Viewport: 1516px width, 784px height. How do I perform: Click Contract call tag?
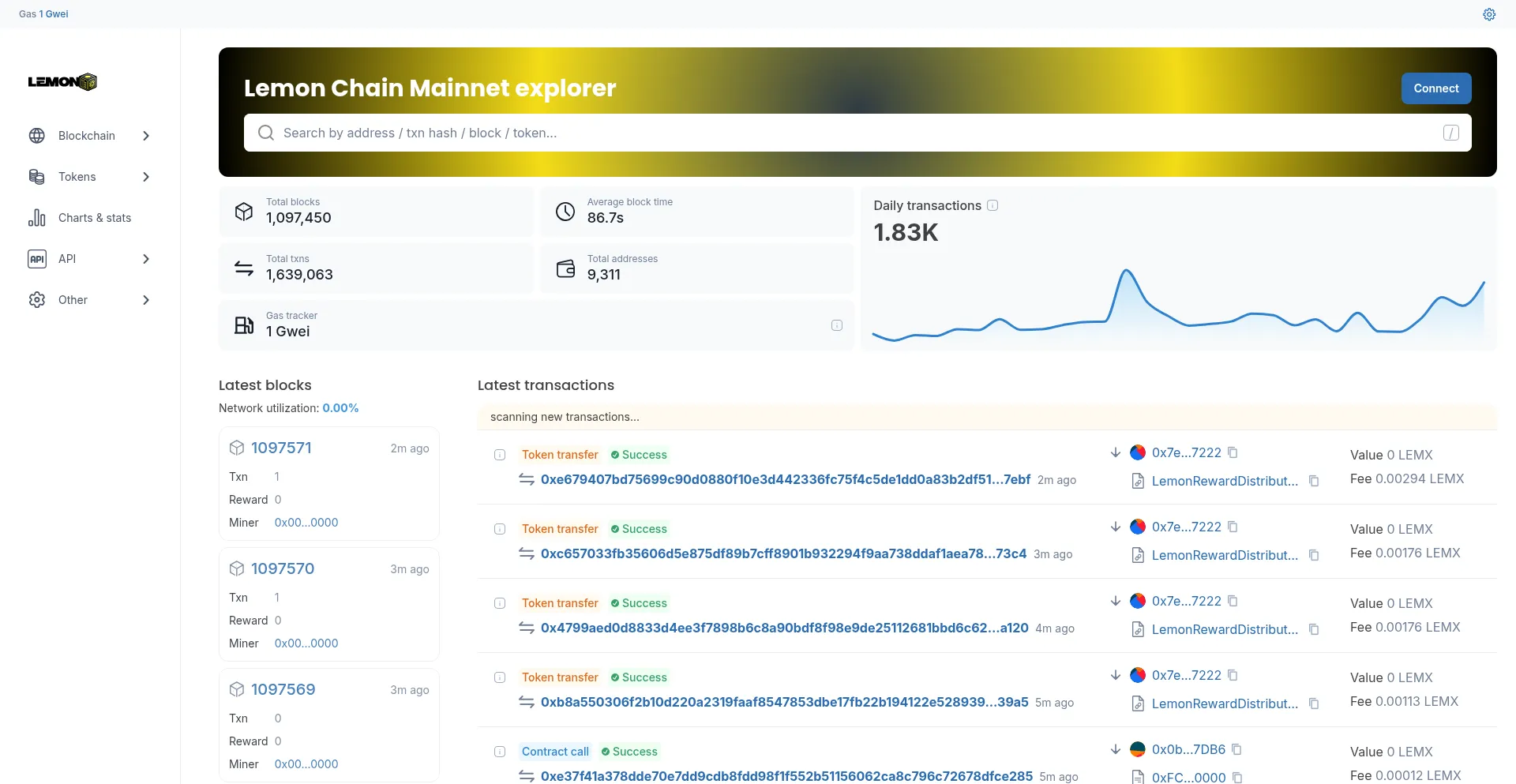tap(555, 752)
